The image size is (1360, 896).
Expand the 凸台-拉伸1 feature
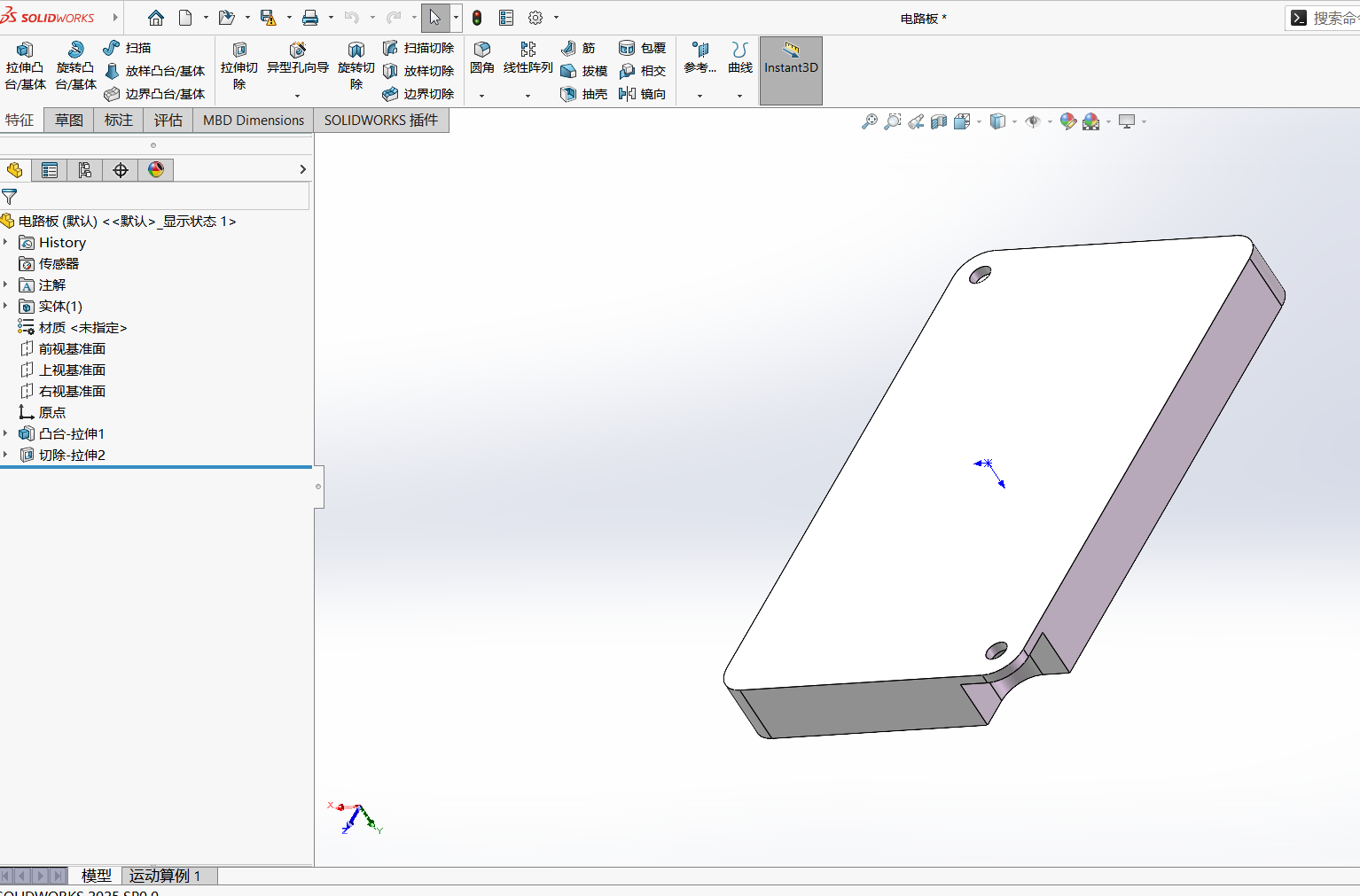[5, 433]
